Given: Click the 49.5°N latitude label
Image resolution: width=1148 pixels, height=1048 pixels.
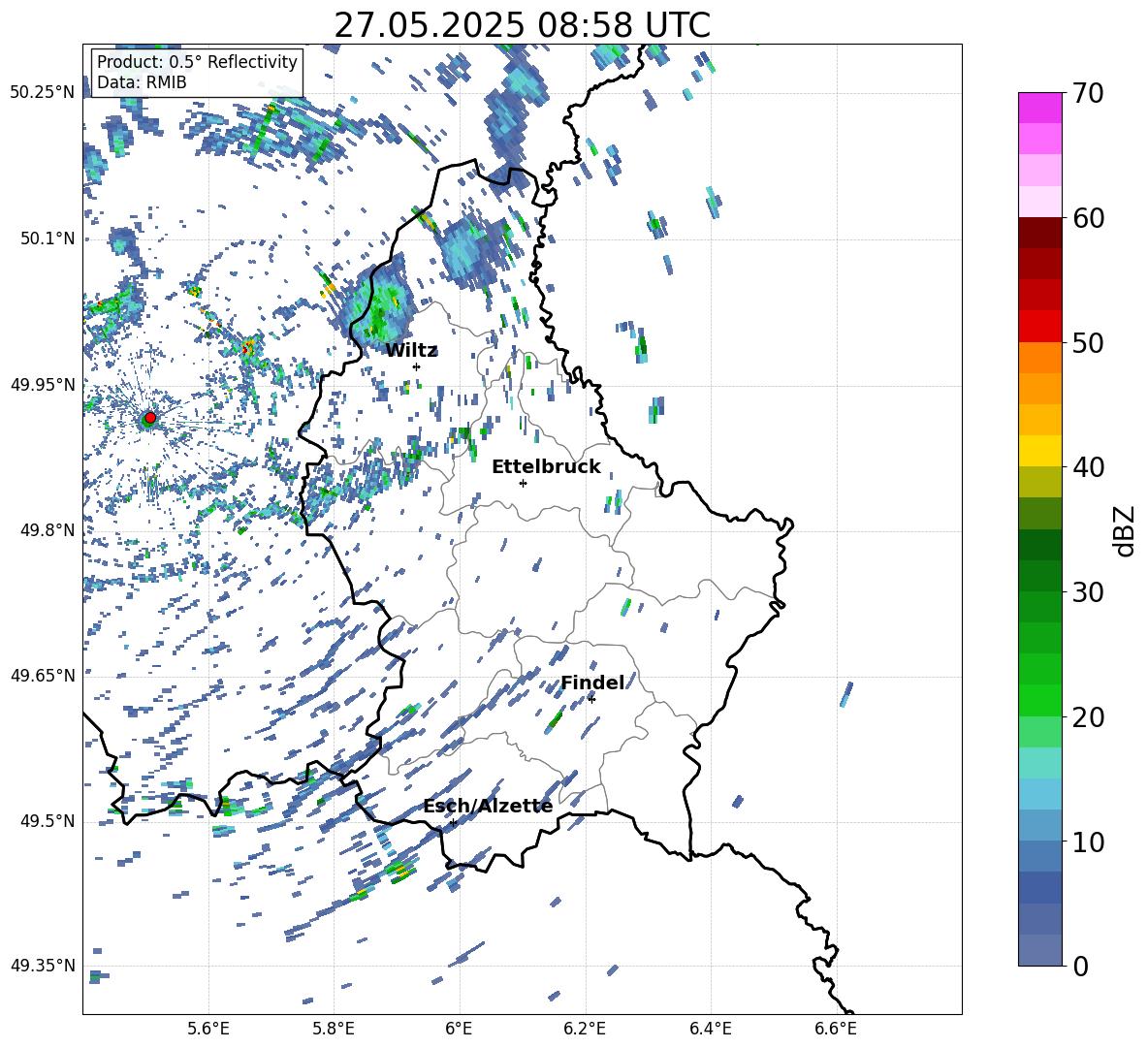Looking at the screenshot, I should point(48,820).
